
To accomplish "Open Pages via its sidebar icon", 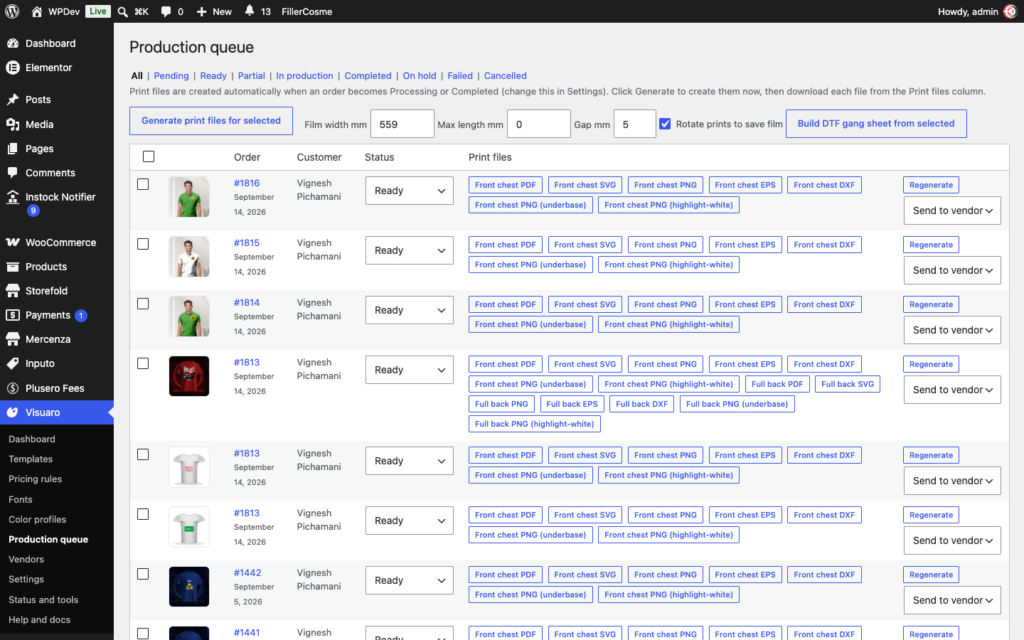I will (x=12, y=148).
